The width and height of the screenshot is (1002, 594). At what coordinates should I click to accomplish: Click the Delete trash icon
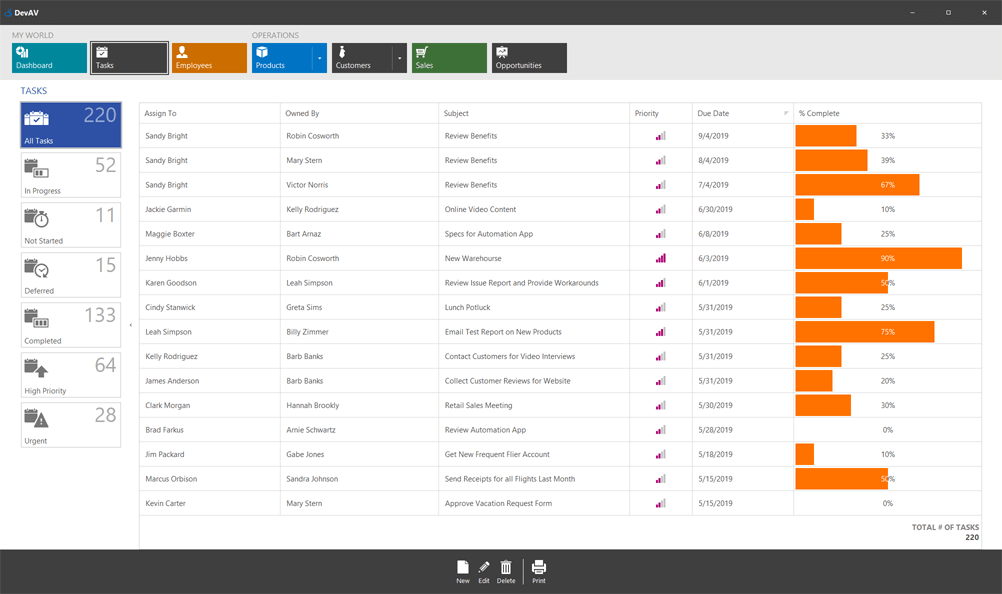click(x=506, y=567)
